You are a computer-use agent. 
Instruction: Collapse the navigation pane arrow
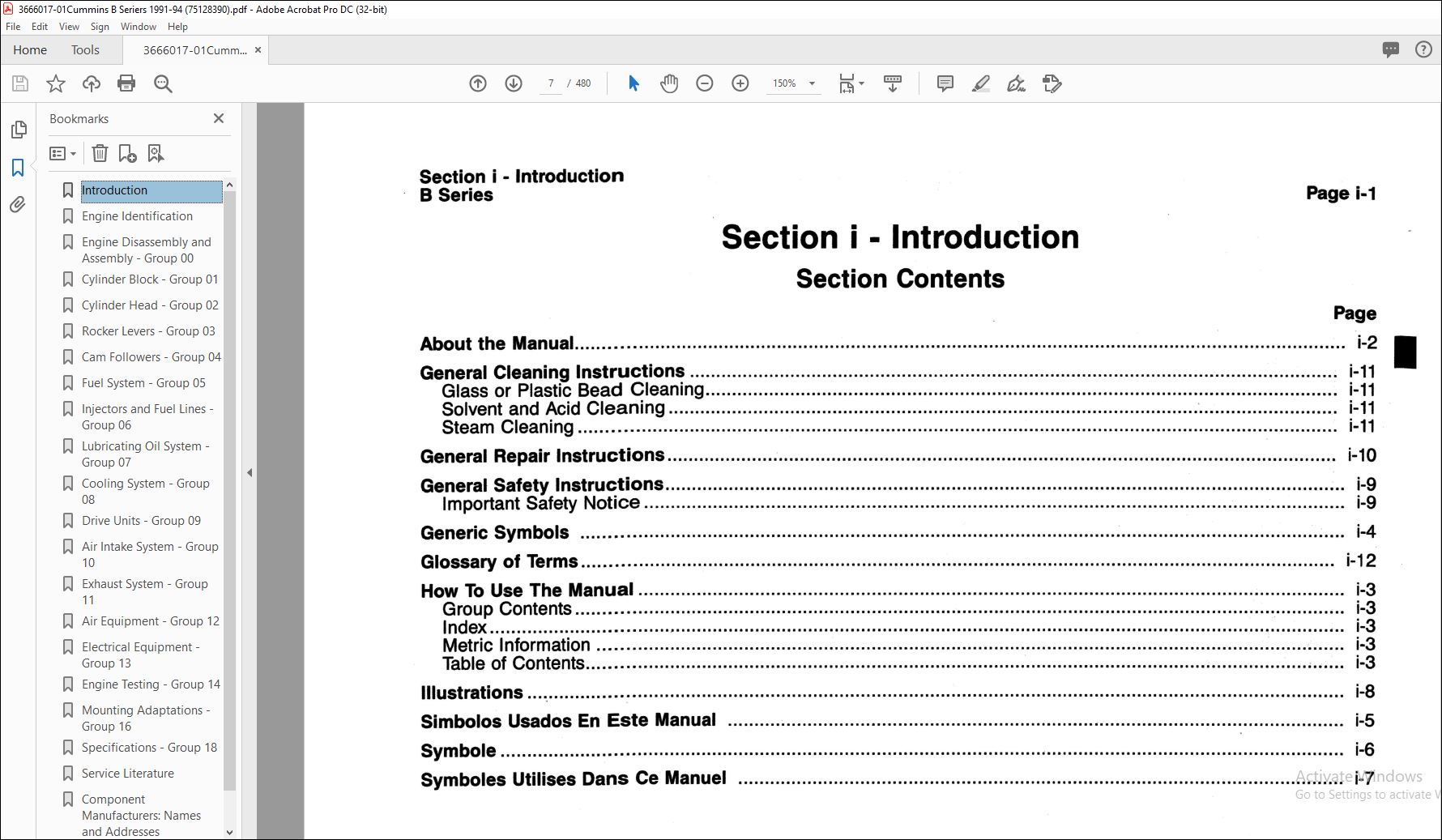click(250, 472)
